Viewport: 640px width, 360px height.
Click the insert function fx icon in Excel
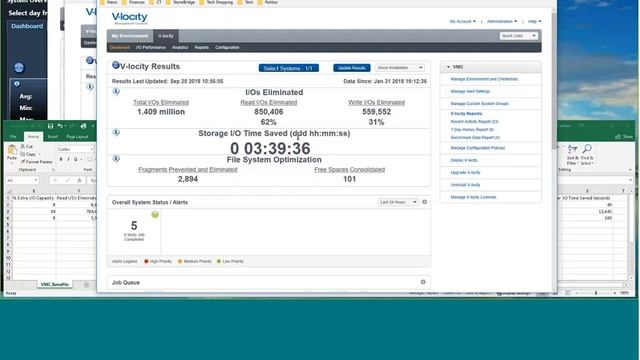[x=80, y=180]
